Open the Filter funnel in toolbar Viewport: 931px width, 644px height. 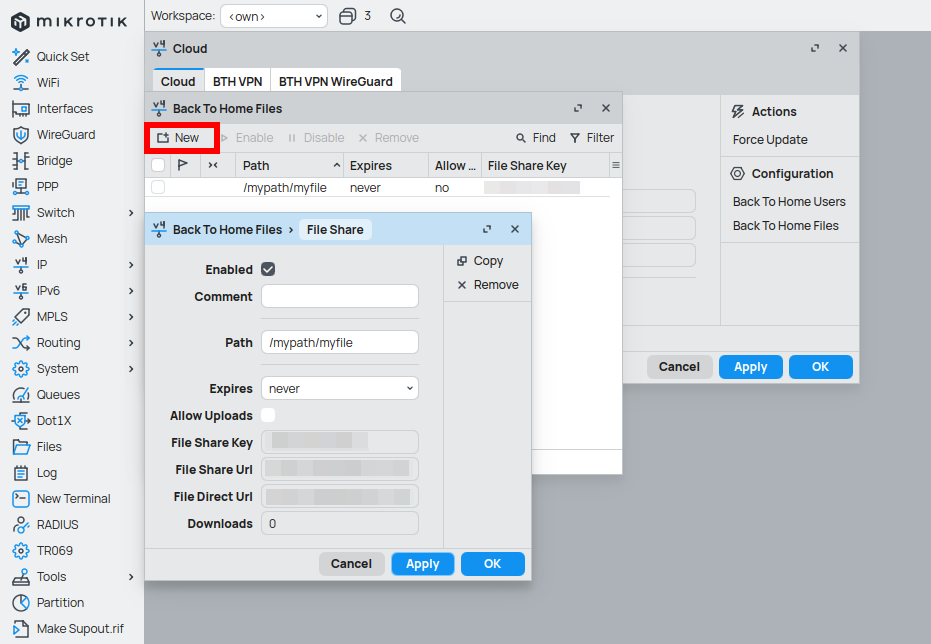575,138
